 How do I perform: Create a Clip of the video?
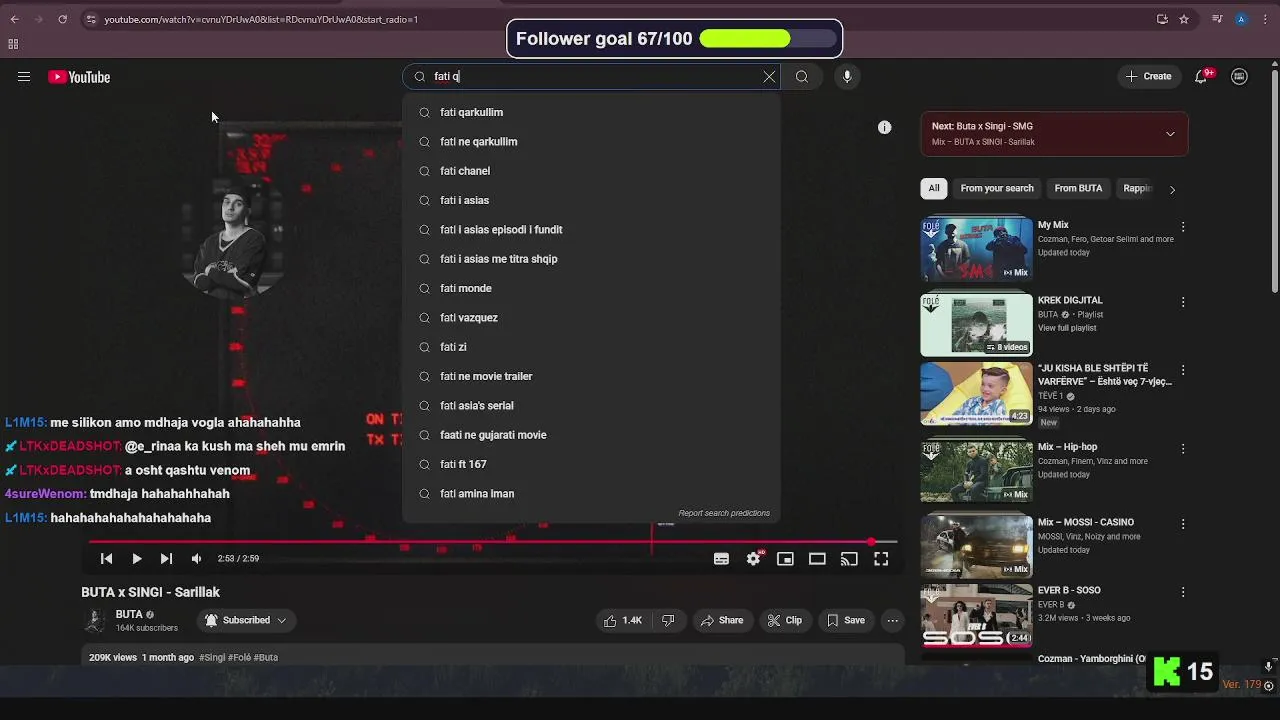click(785, 620)
